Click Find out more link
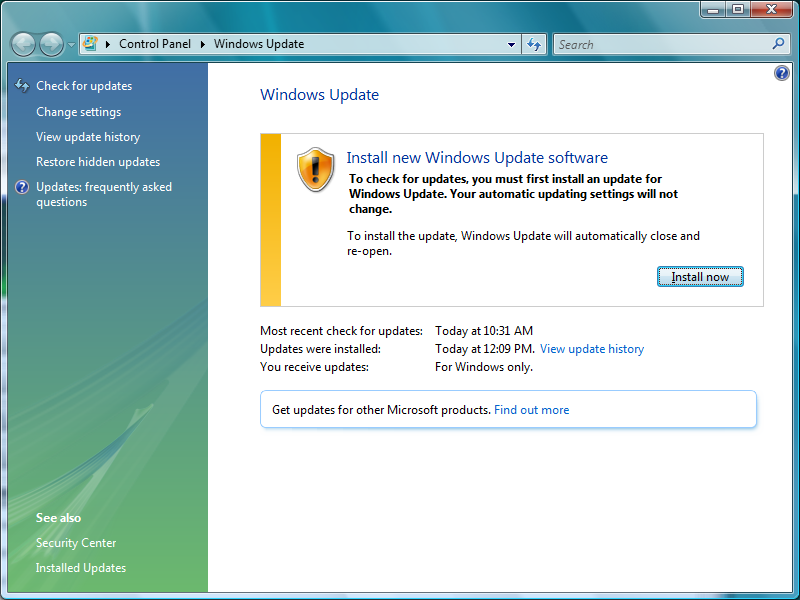800x600 pixels. (x=532, y=410)
